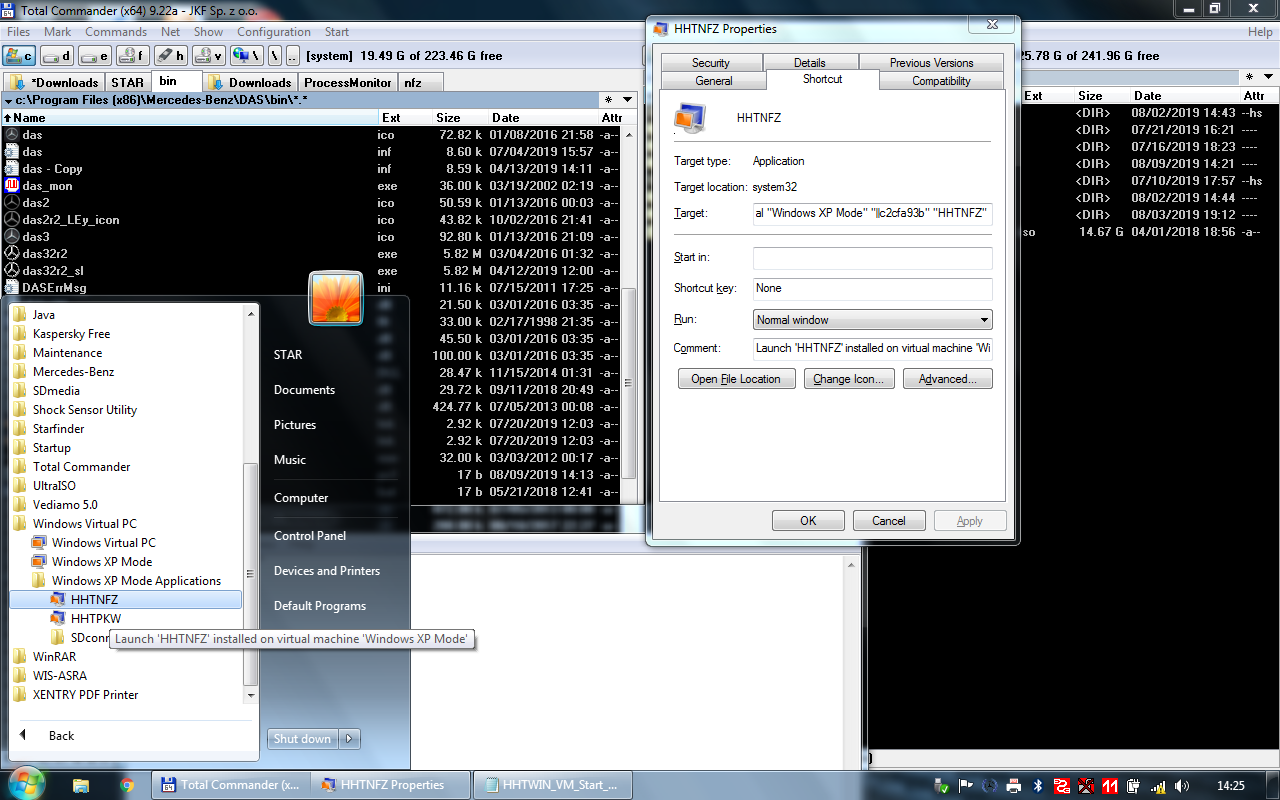Open the Run dropdown 'Normal window'
This screenshot has width=1280, height=800.
(872, 320)
